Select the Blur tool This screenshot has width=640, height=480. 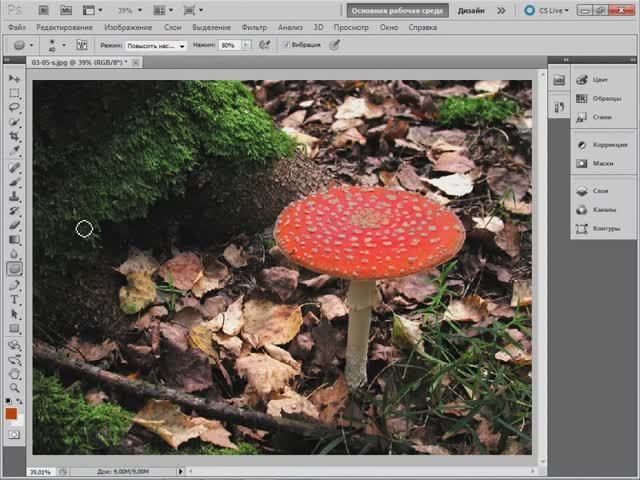coord(14,254)
